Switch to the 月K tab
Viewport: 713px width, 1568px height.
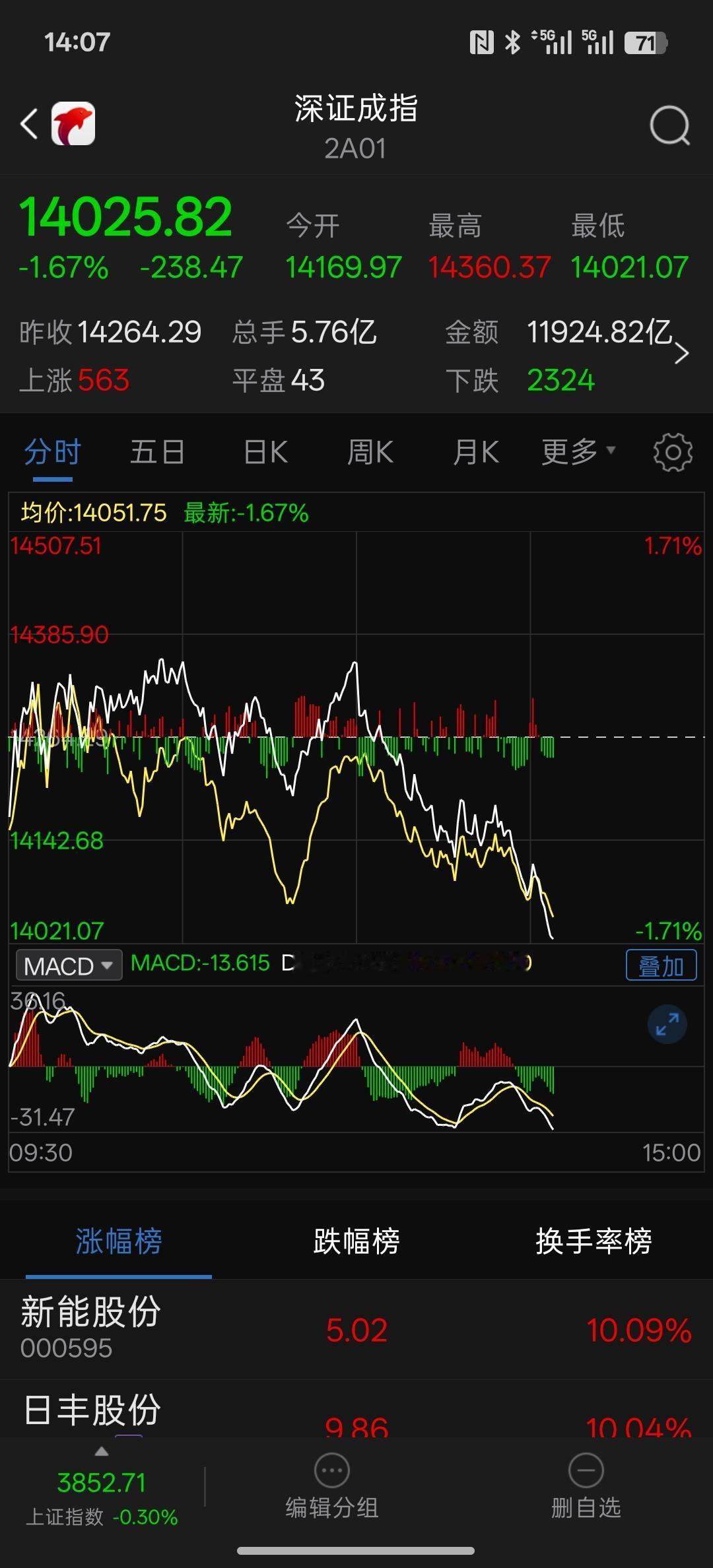click(x=476, y=453)
